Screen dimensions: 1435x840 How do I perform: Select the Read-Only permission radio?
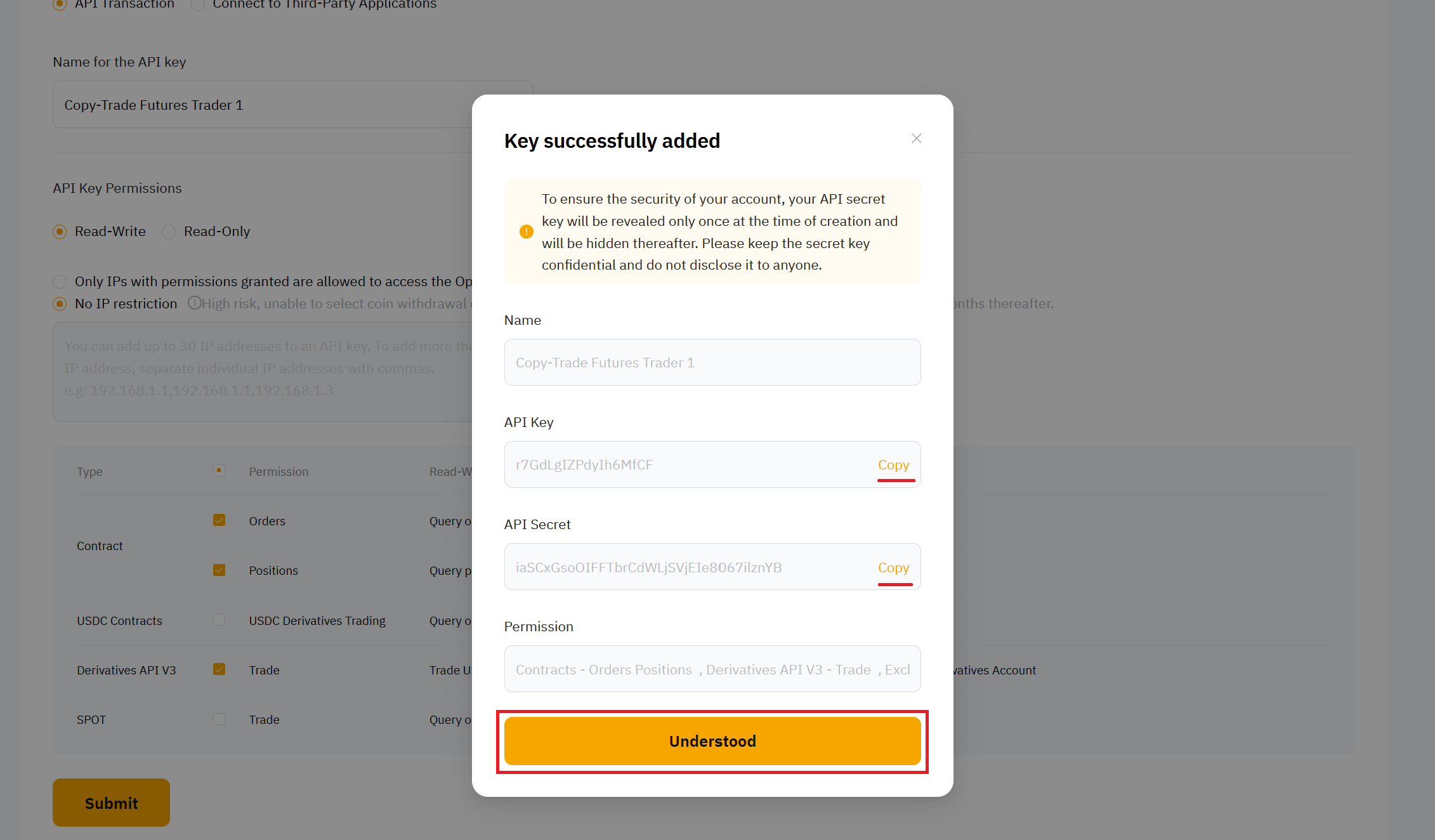[x=169, y=232]
